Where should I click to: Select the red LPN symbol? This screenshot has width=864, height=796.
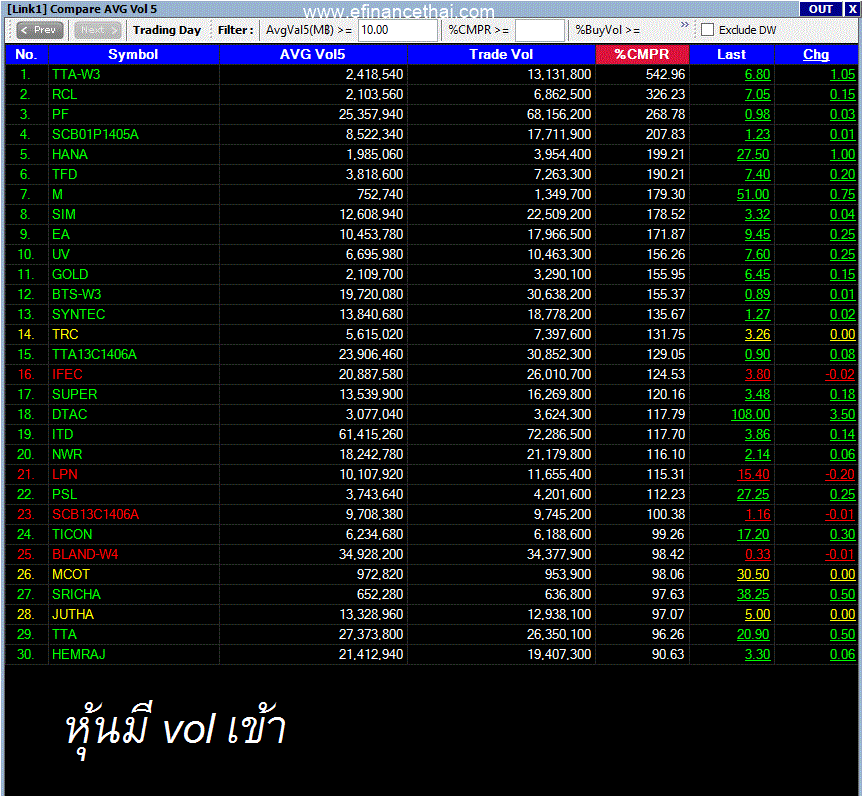[64, 475]
